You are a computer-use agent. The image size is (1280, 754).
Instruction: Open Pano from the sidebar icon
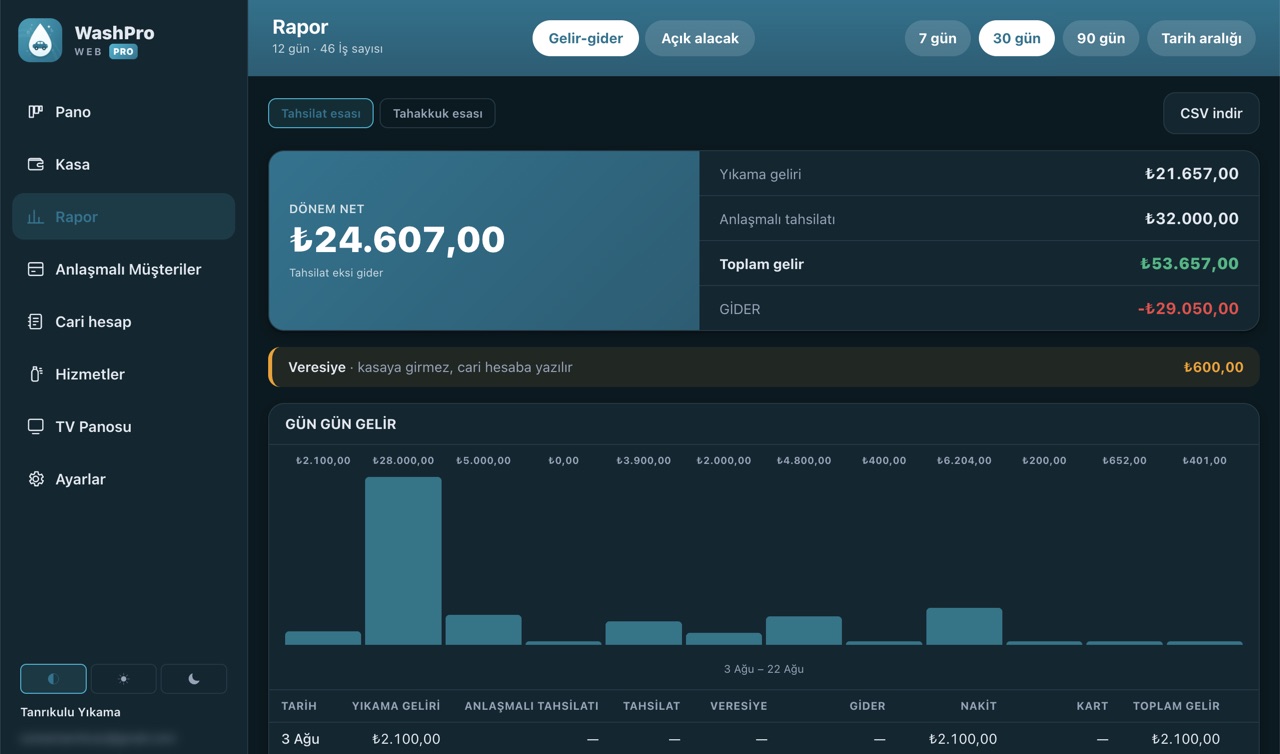point(35,112)
